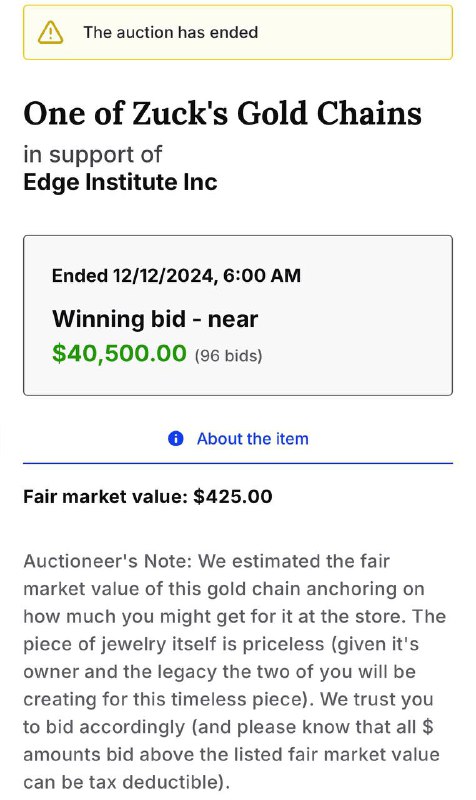The height and width of the screenshot is (800, 476).
Task: Click the Edge Institute Inc charity name
Action: (x=120, y=182)
